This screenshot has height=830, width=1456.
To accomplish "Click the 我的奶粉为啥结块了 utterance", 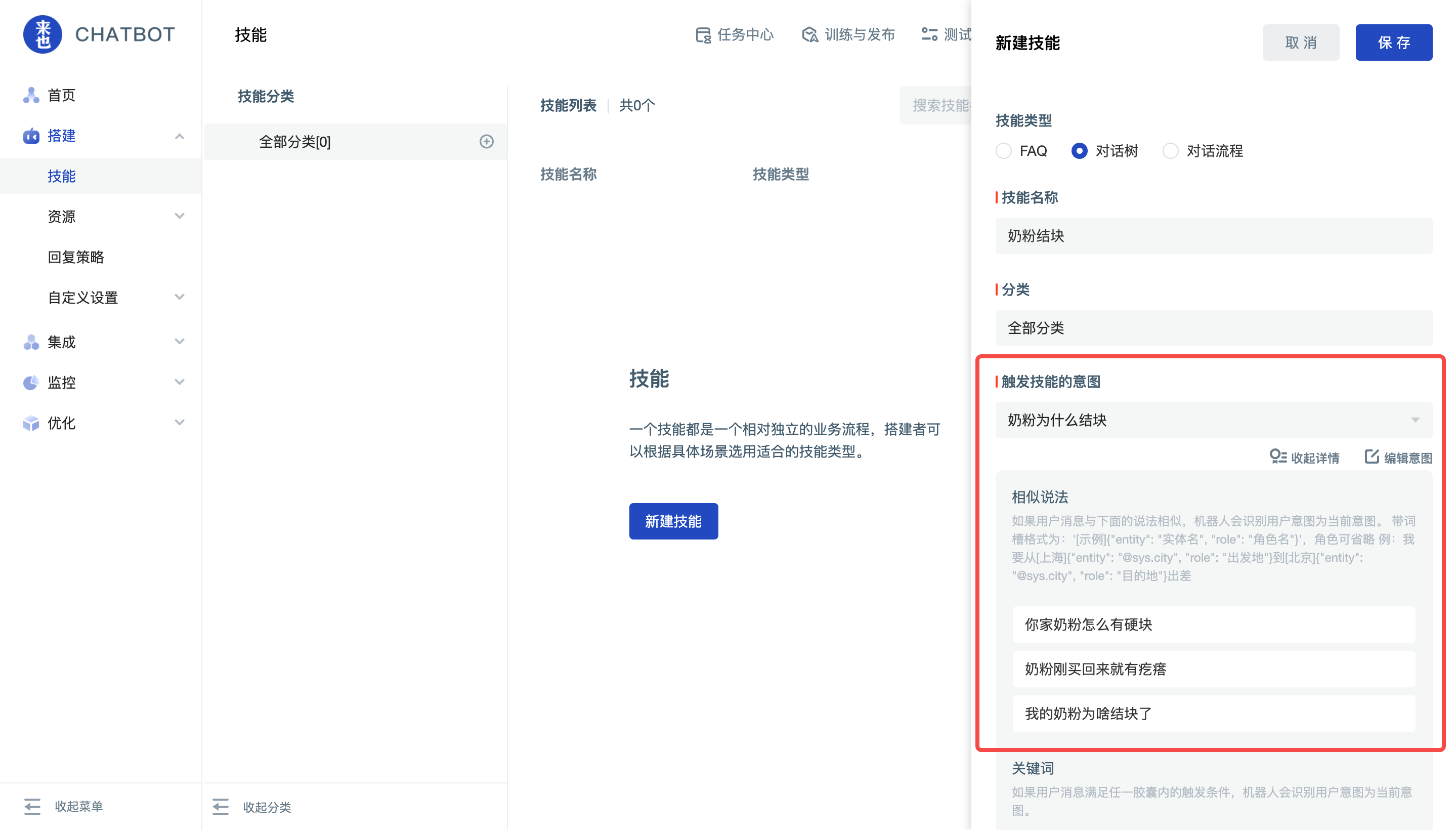I will click(1213, 713).
